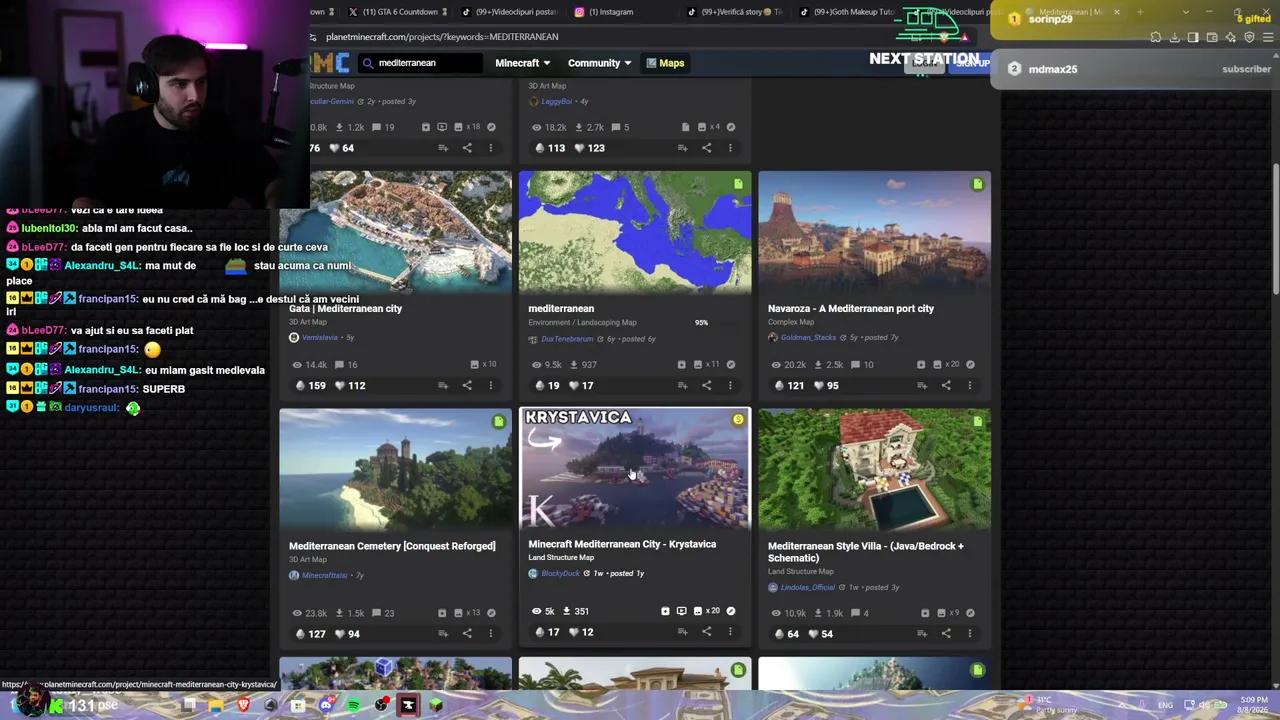1280x720 pixels.
Task: Give diamond to Mediterranean Style Villa
Action: 780,633
